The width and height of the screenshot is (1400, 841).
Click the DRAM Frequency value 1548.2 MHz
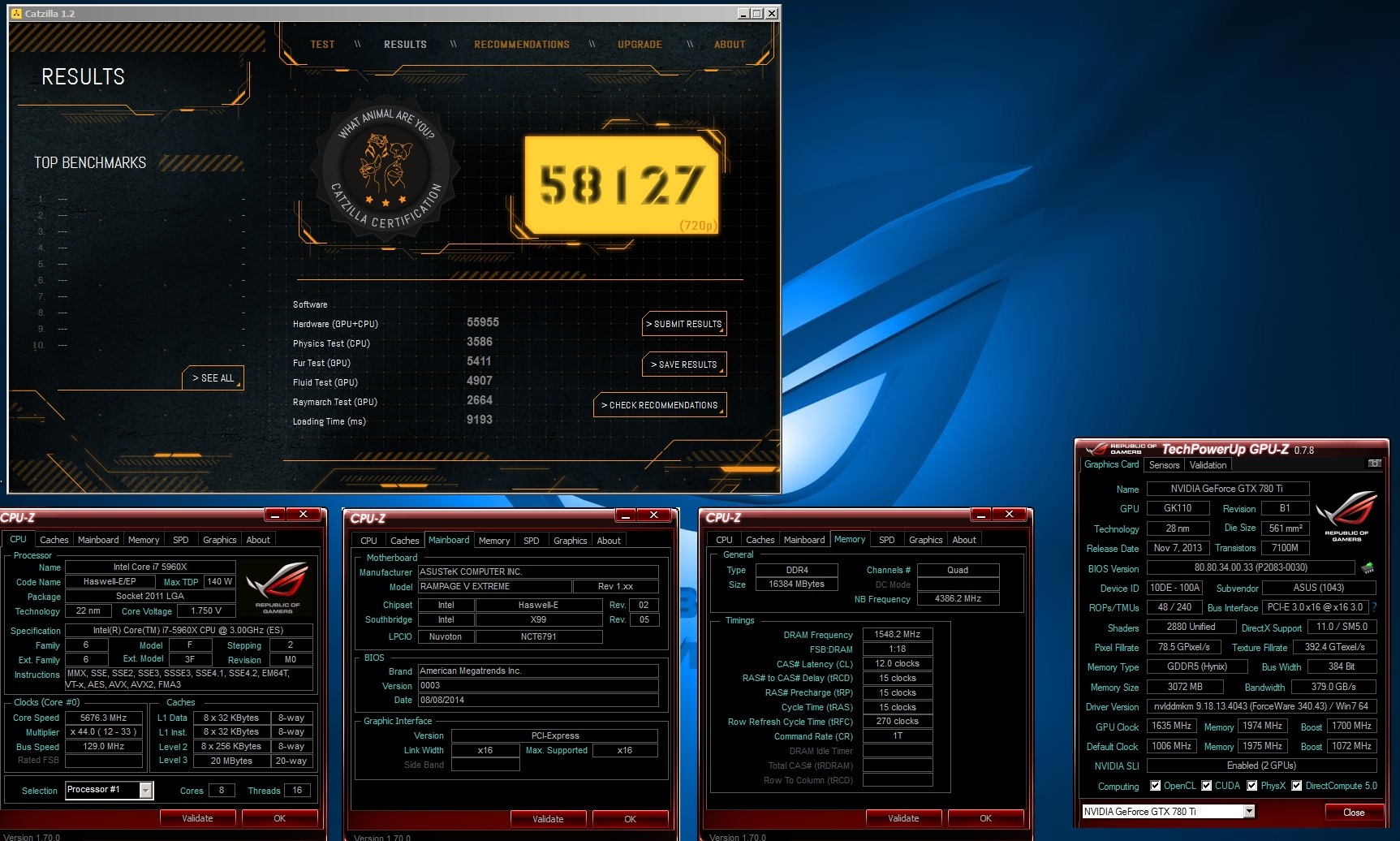pyautogui.click(x=898, y=634)
